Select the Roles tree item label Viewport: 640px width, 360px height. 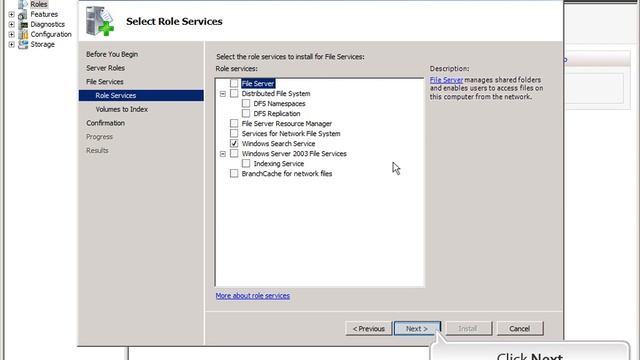coord(39,4)
